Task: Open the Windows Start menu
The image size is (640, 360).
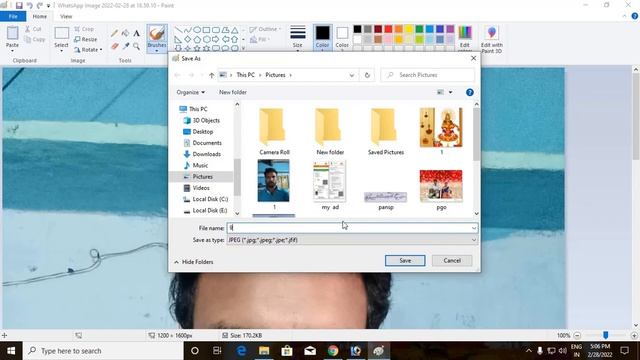Action: point(11,351)
